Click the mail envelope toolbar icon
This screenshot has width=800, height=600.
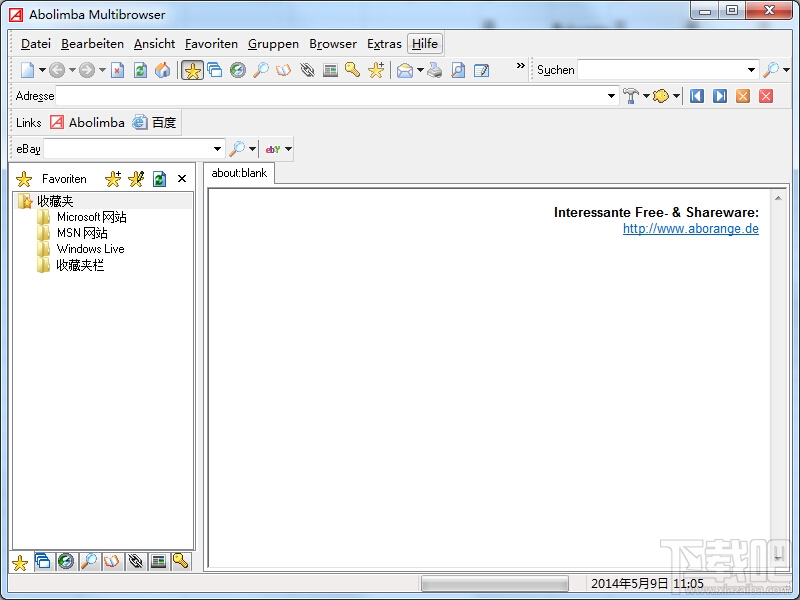[x=405, y=70]
